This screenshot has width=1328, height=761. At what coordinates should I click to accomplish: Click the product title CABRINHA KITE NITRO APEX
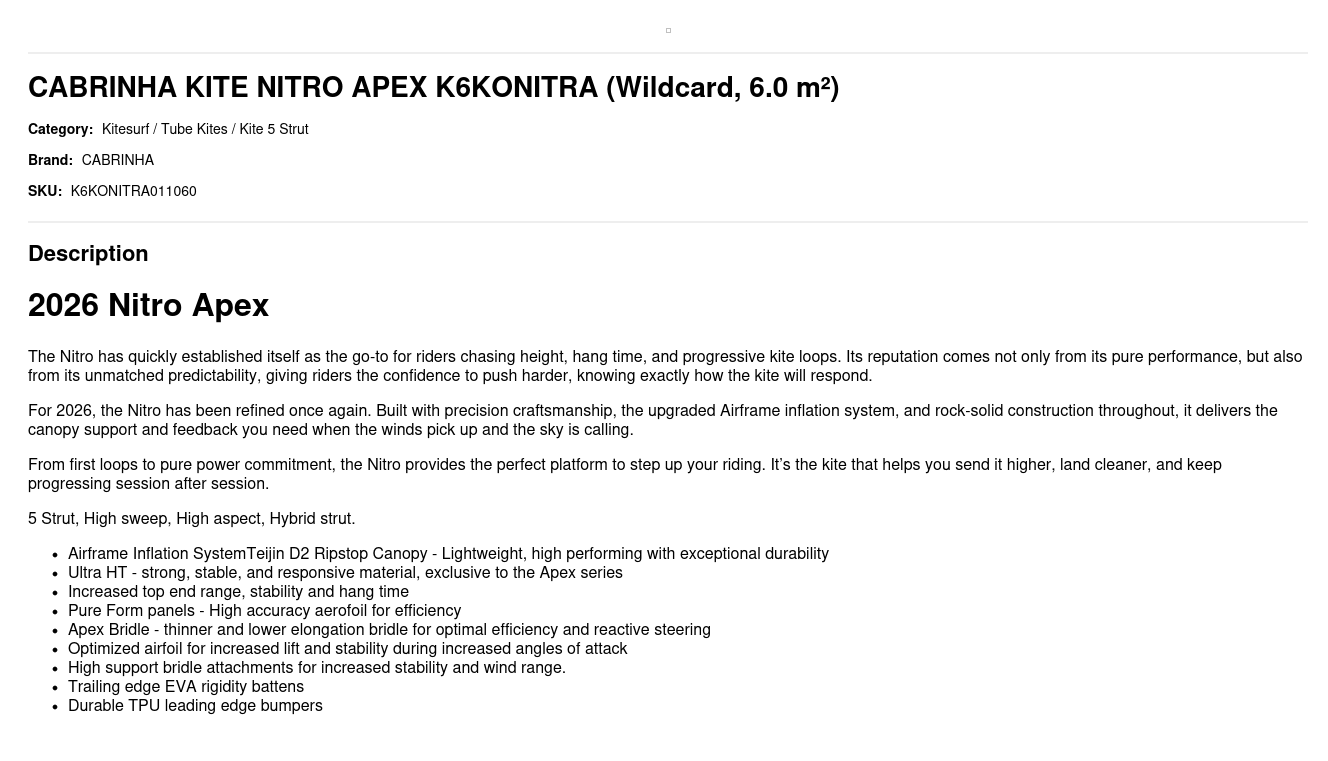(x=433, y=88)
